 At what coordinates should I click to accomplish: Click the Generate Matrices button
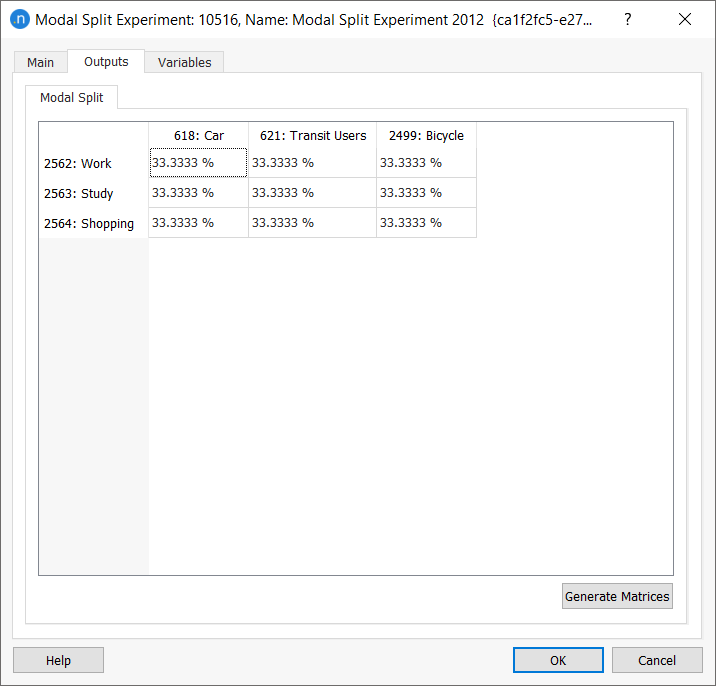(x=617, y=596)
